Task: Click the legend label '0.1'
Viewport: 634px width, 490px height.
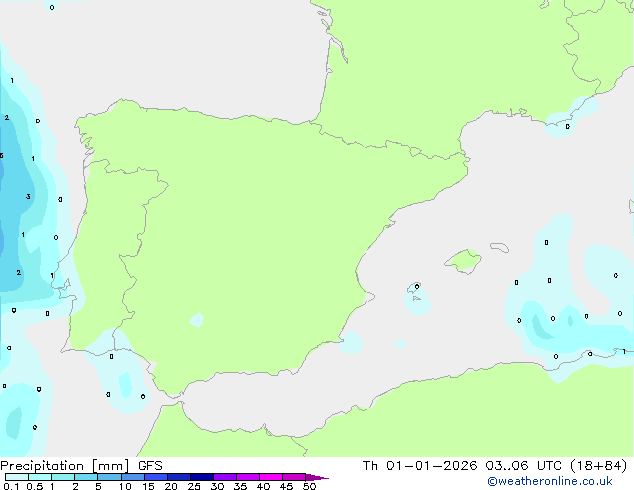Action: [11, 486]
